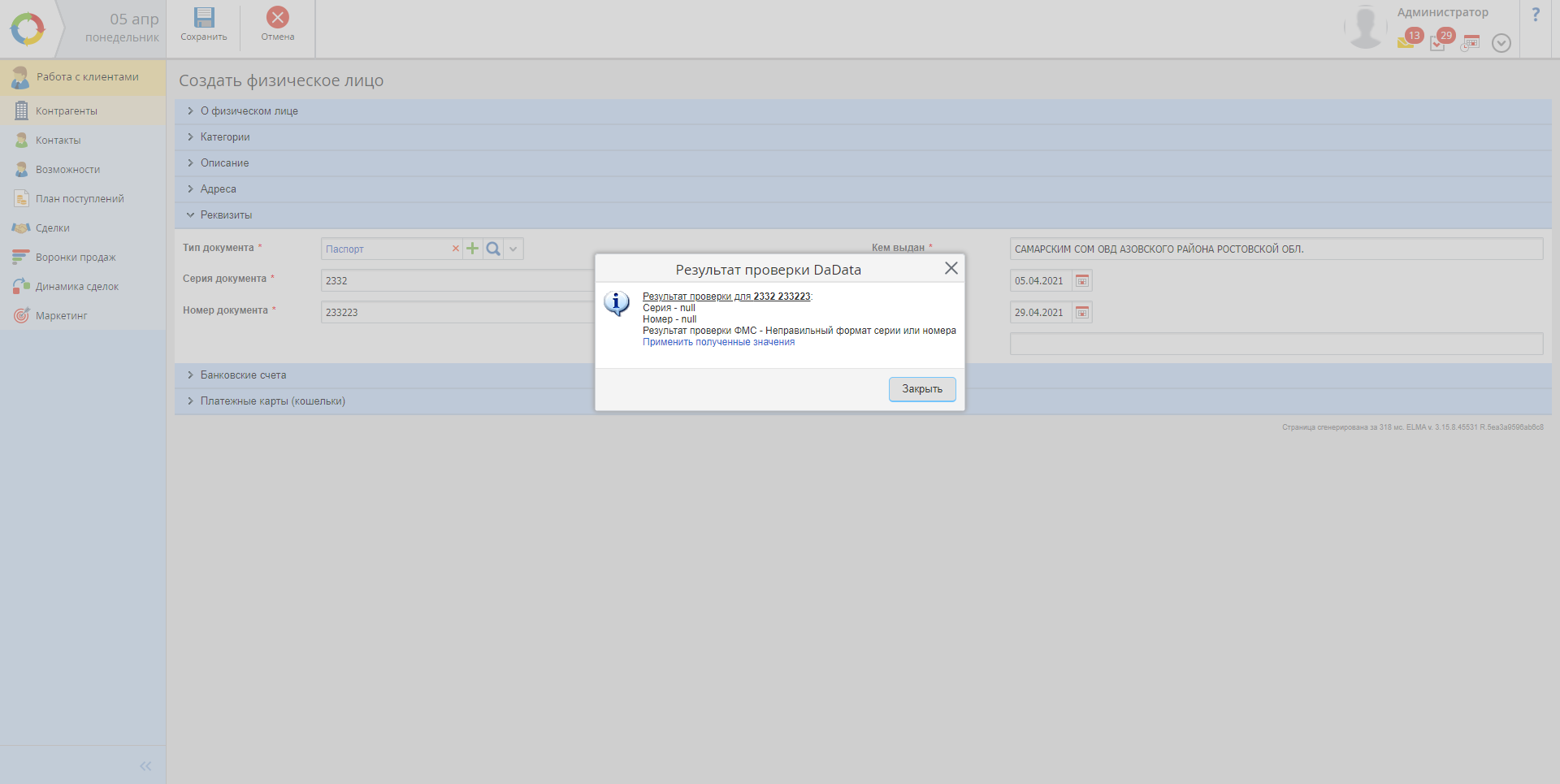
Task: Click the Save floppy disk icon
Action: [204, 18]
